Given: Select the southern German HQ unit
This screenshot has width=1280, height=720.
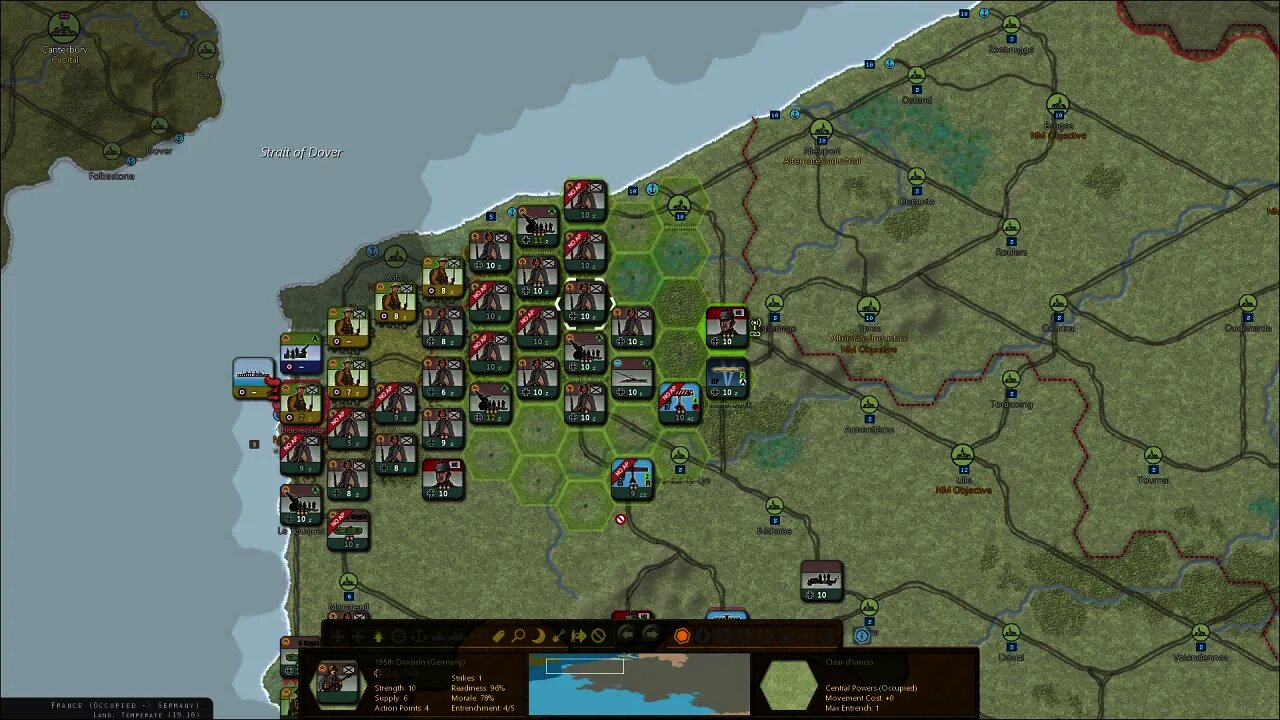Looking at the screenshot, I should 443,479.
